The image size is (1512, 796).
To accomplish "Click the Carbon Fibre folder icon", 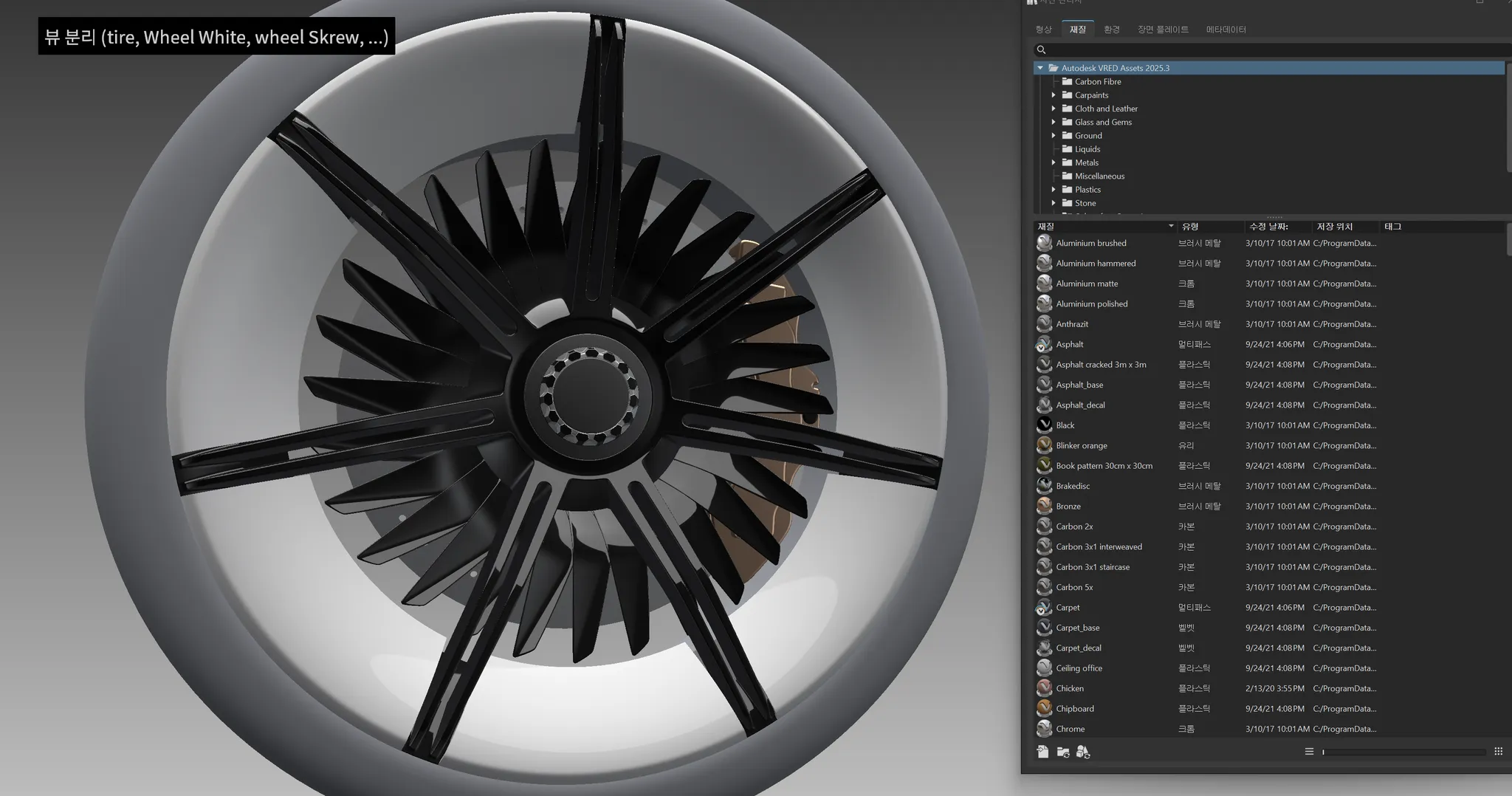I will [x=1067, y=81].
